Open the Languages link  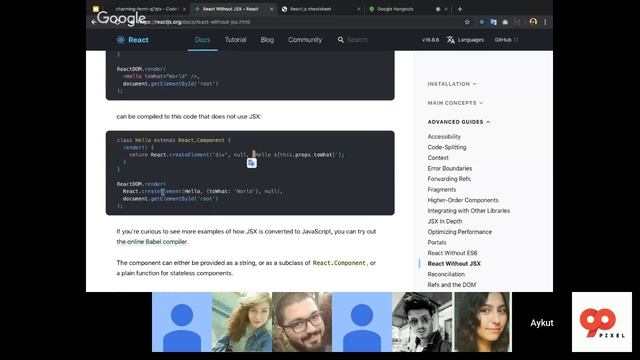click(x=471, y=40)
